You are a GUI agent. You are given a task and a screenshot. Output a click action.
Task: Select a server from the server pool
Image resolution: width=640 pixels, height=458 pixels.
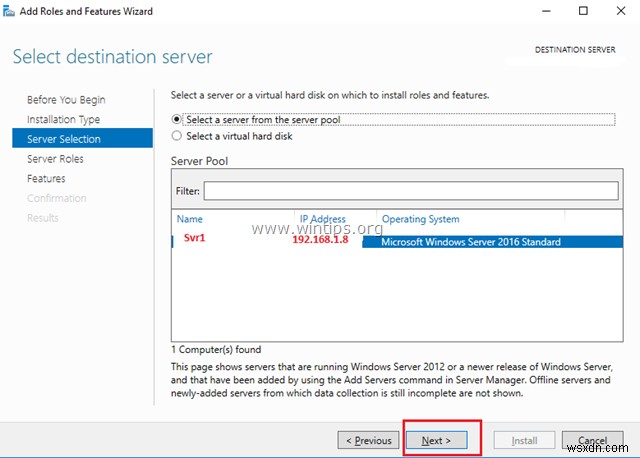178,119
